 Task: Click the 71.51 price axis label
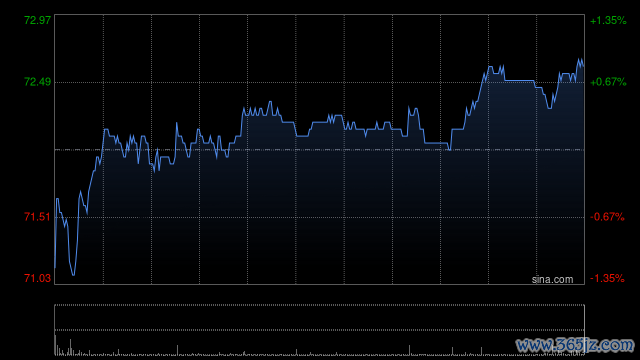[x=38, y=217]
